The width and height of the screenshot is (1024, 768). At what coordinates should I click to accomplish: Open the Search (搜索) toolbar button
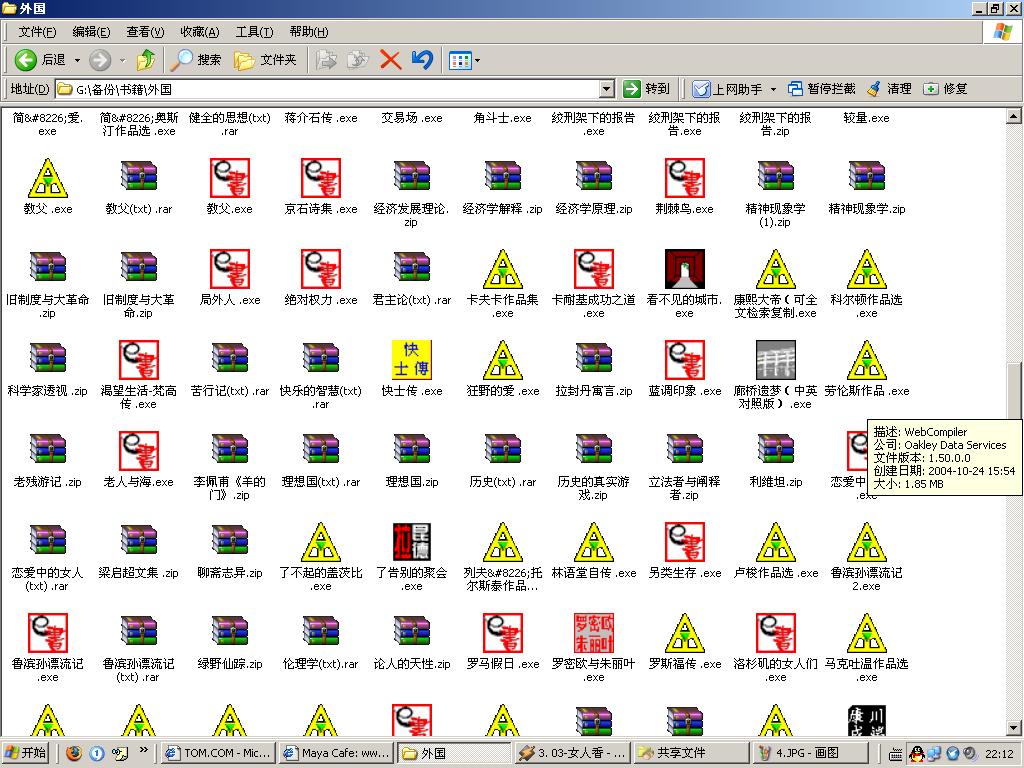pos(196,60)
